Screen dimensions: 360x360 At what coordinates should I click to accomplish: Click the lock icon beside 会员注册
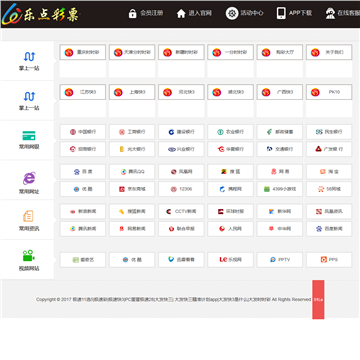(132, 13)
